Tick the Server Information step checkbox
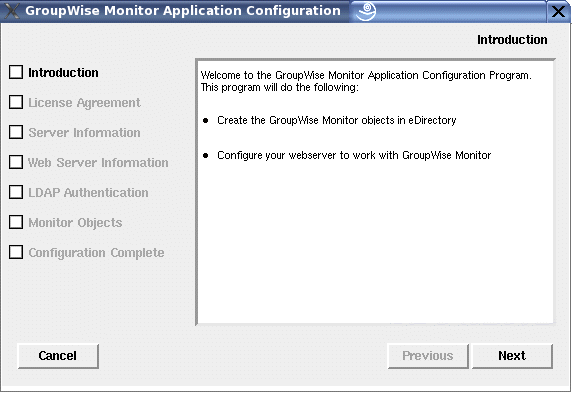 pyautogui.click(x=16, y=132)
